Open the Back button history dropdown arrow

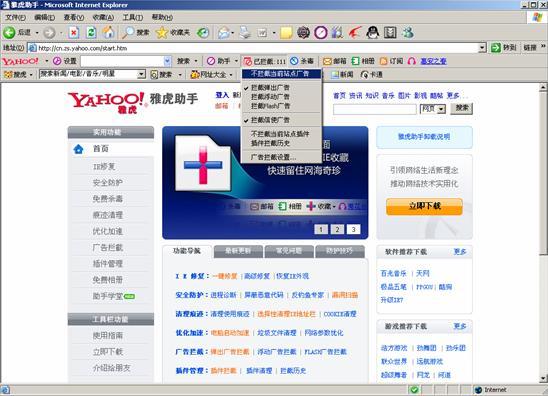(37, 33)
